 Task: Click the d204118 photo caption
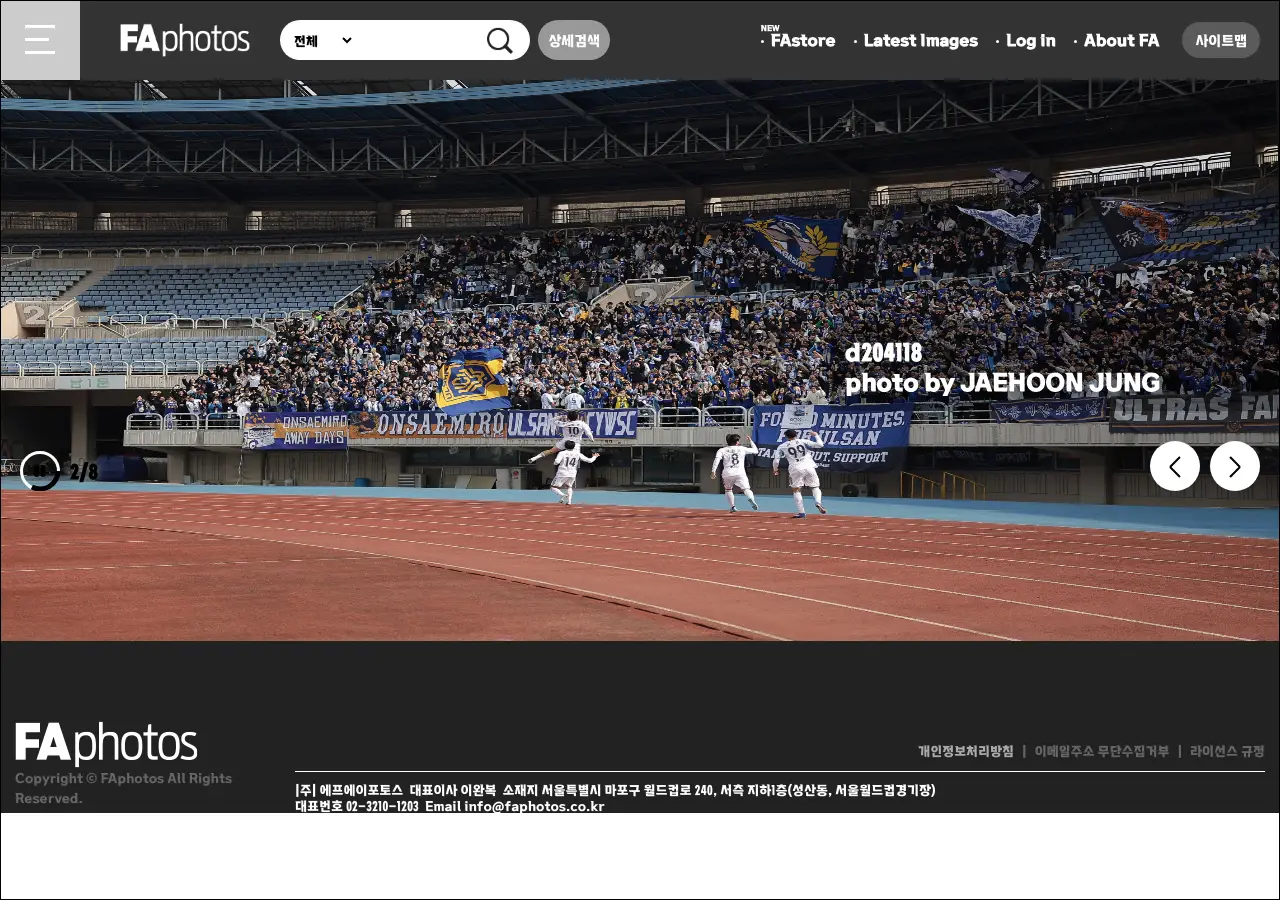(x=883, y=353)
